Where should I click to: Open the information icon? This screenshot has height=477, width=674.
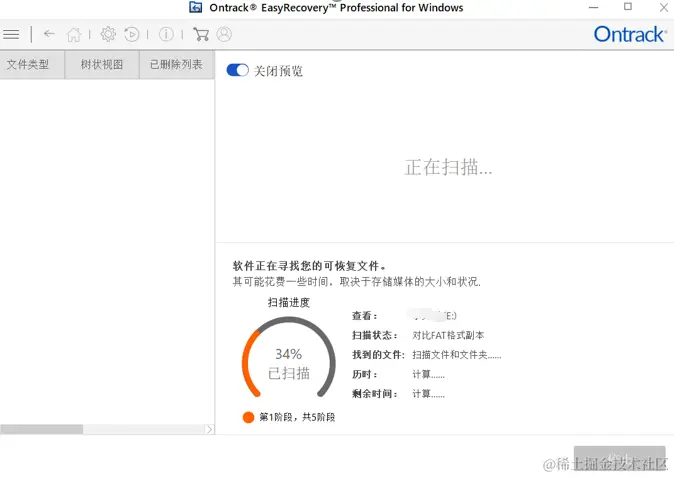point(166,34)
